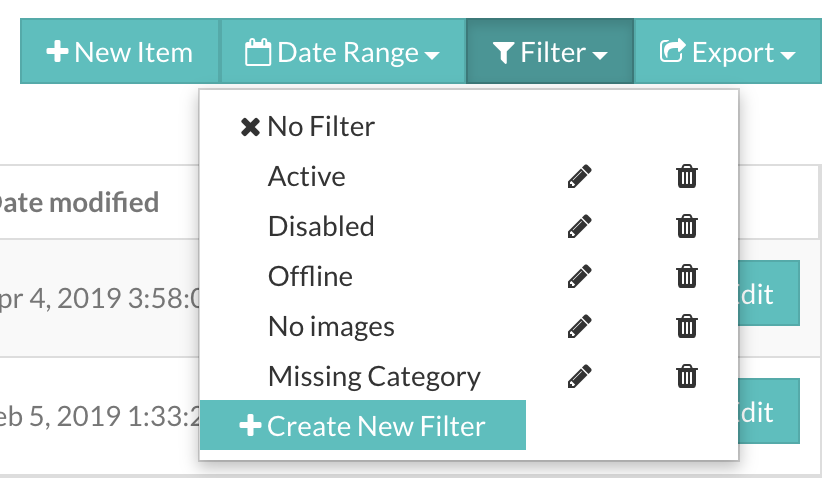Click the New Item button
This screenshot has width=830, height=478.
[x=120, y=51]
